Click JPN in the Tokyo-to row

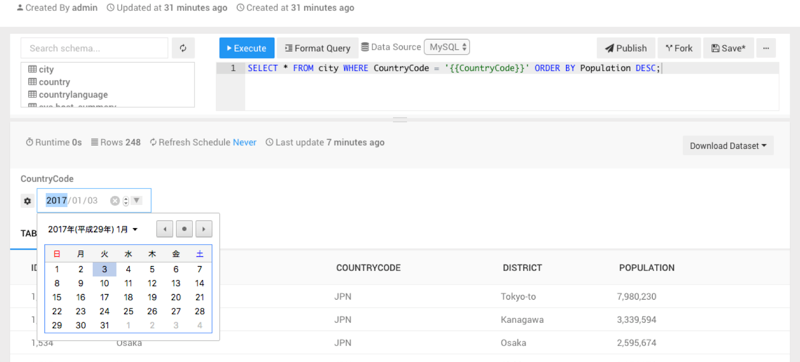pos(343,297)
